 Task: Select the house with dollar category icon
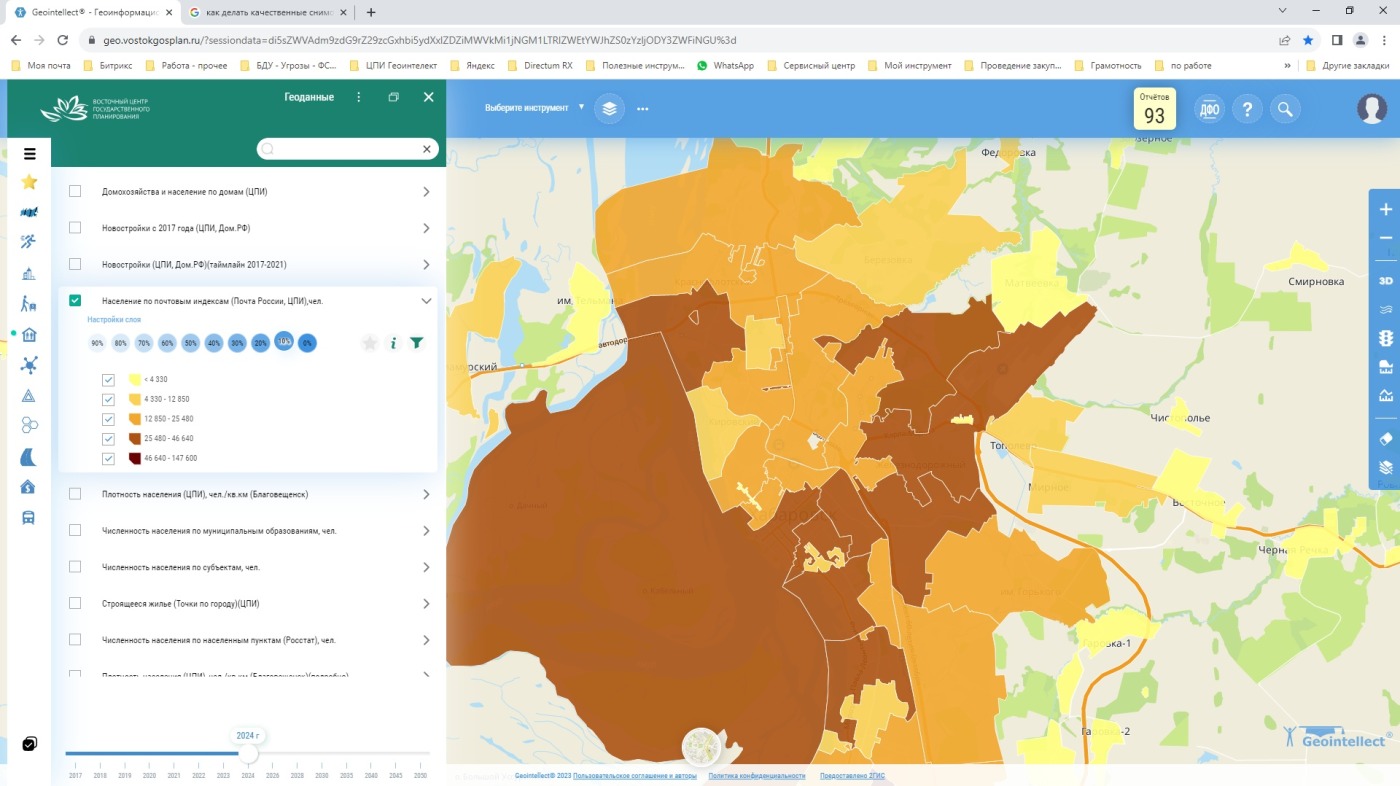(x=29, y=487)
